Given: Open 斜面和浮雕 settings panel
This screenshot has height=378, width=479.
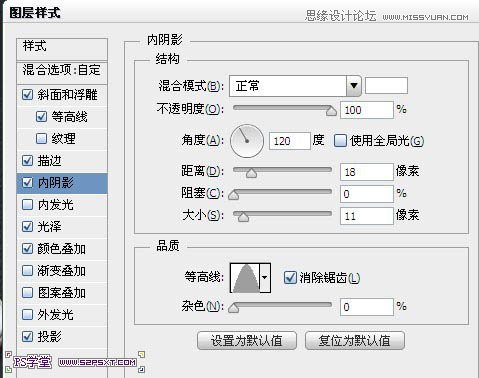Looking at the screenshot, I should pos(67,95).
